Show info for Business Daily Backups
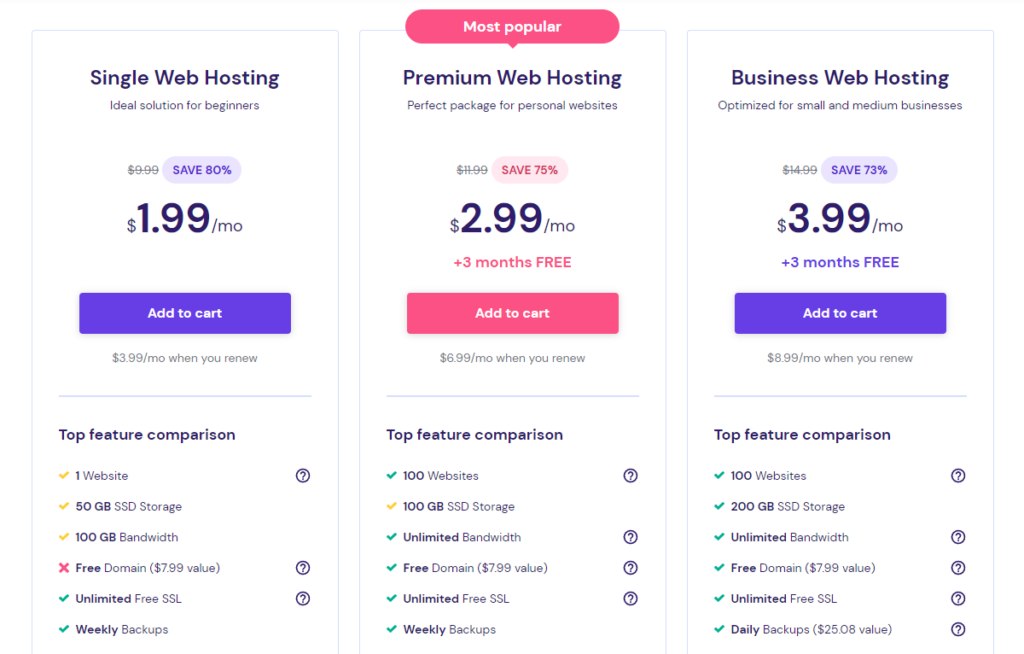Screen dimensions: 1024x654 958,630
